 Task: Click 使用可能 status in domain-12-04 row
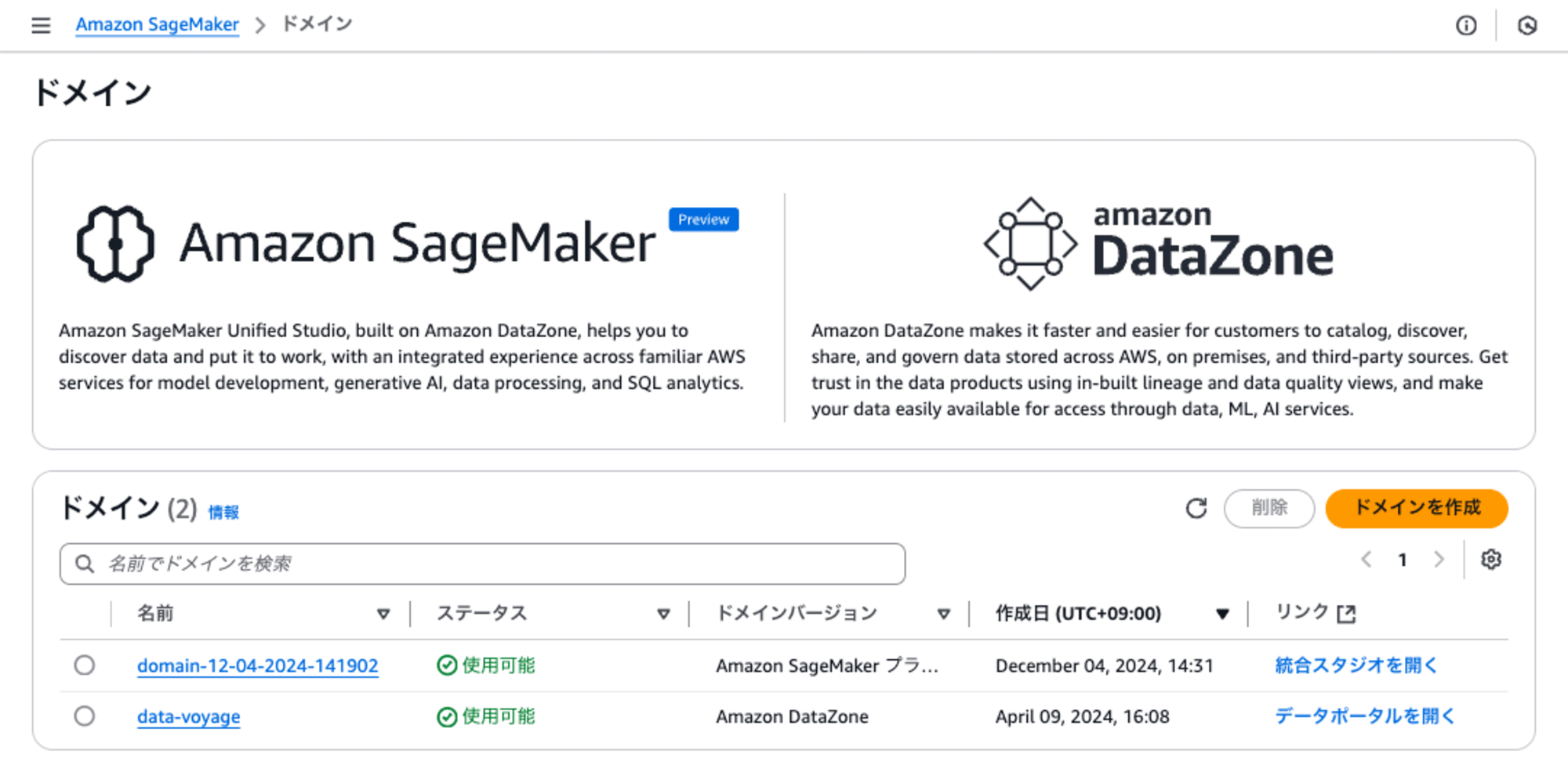(x=498, y=665)
